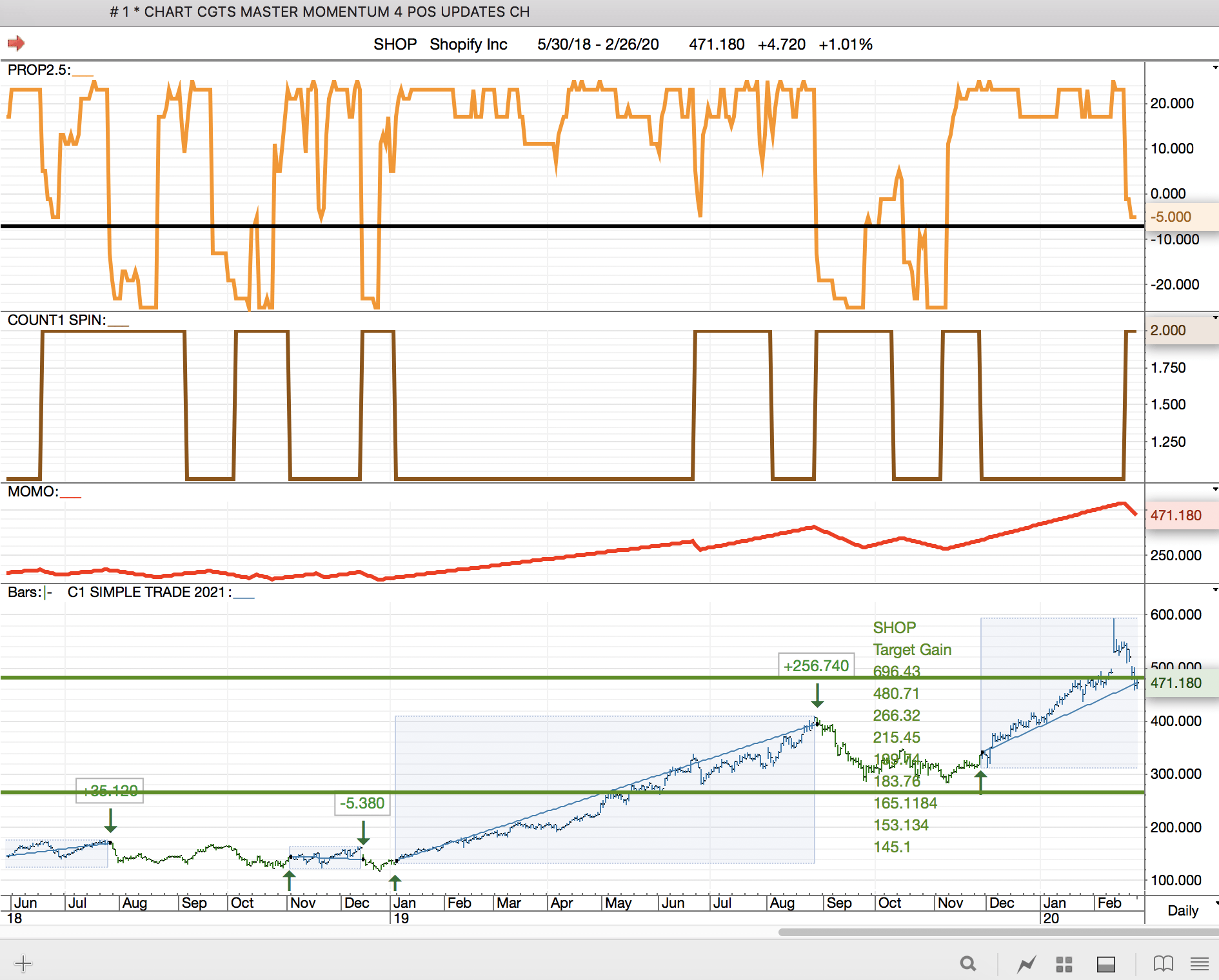Click the Shopify Inc company name
The image size is (1219, 980).
(x=468, y=44)
